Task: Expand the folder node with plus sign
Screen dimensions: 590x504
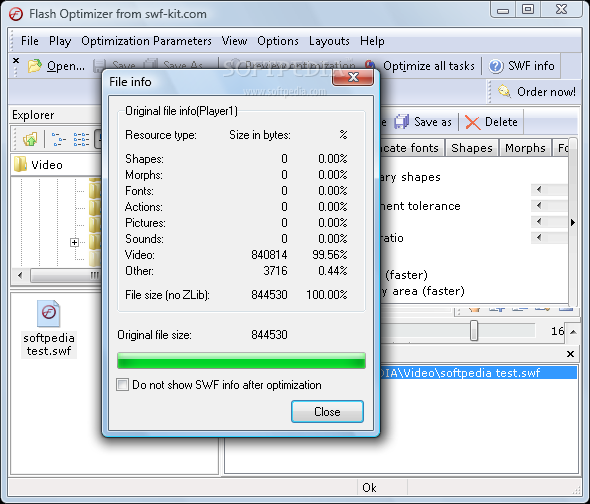Action: click(75, 242)
